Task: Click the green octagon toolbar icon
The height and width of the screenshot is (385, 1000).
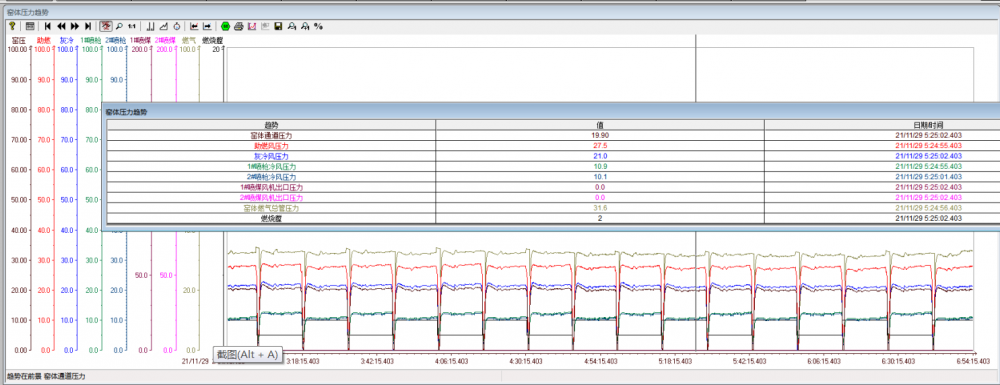Action: (226, 26)
